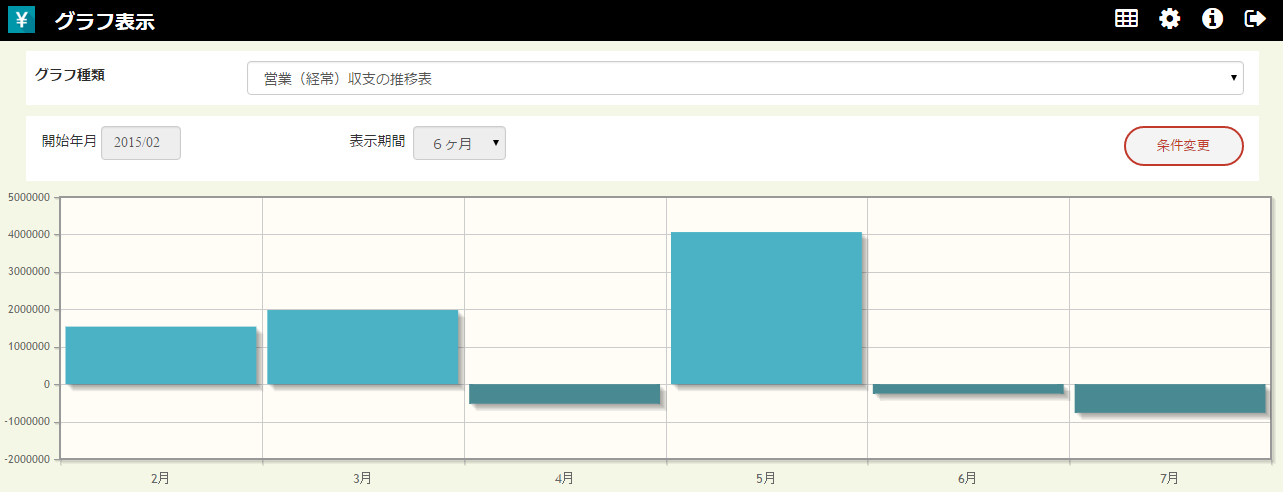Click the negative July bar
The height and width of the screenshot is (492, 1283).
pos(1169,398)
